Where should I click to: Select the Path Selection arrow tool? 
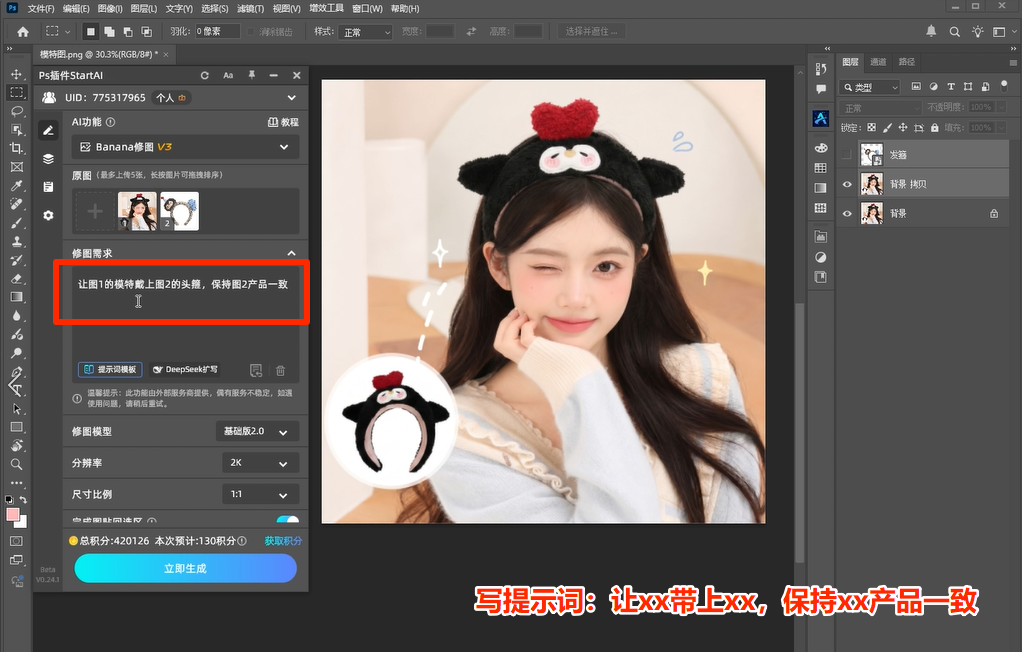click(17, 409)
